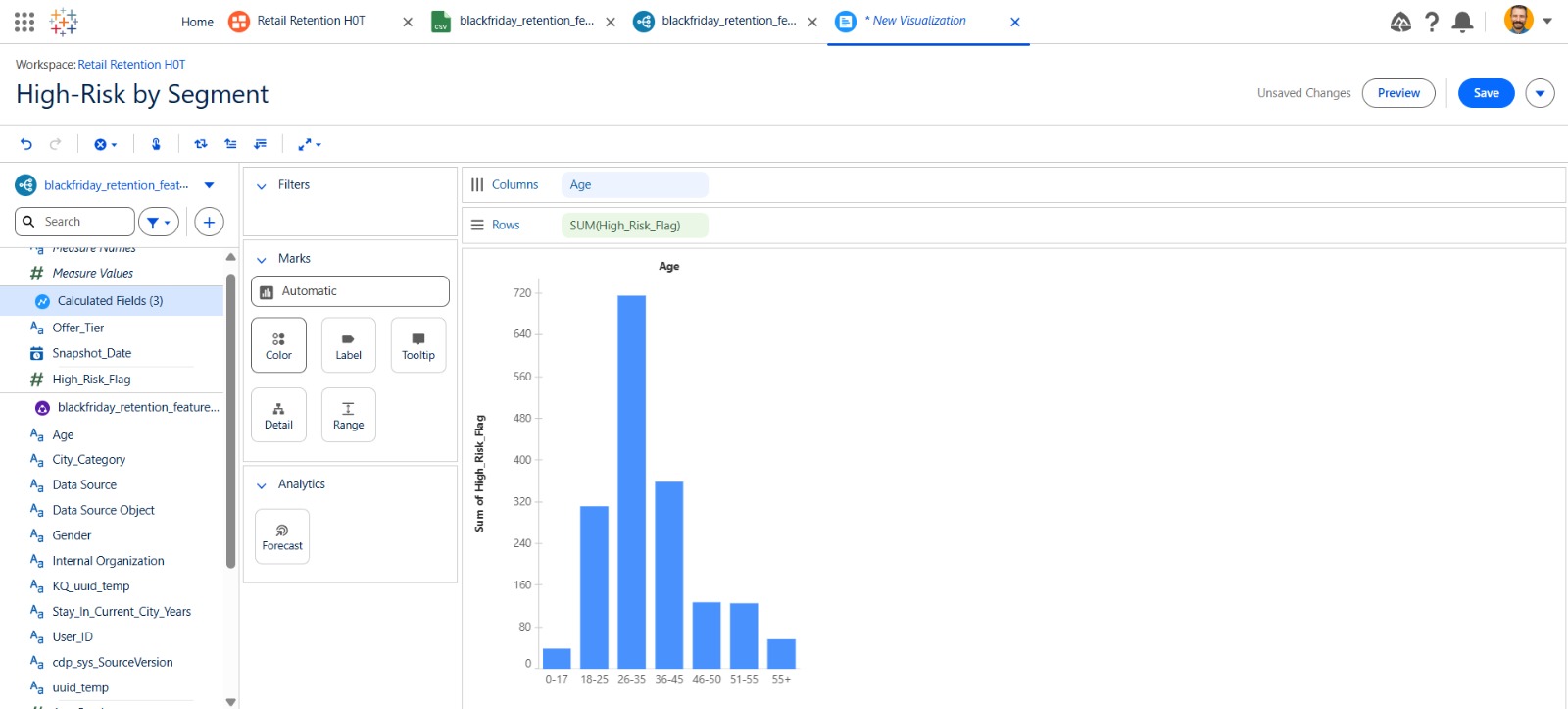Add a new field with plus button
The height and width of the screenshot is (709, 1568).
(209, 222)
